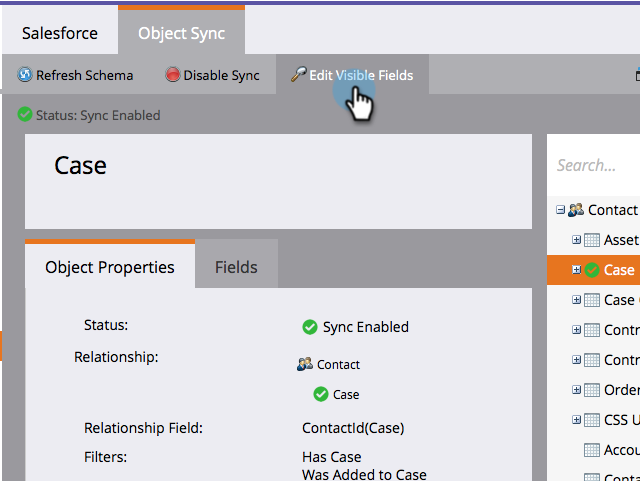Click the green check icon on Case tree item
Viewport: 641px width, 481px height.
click(592, 270)
